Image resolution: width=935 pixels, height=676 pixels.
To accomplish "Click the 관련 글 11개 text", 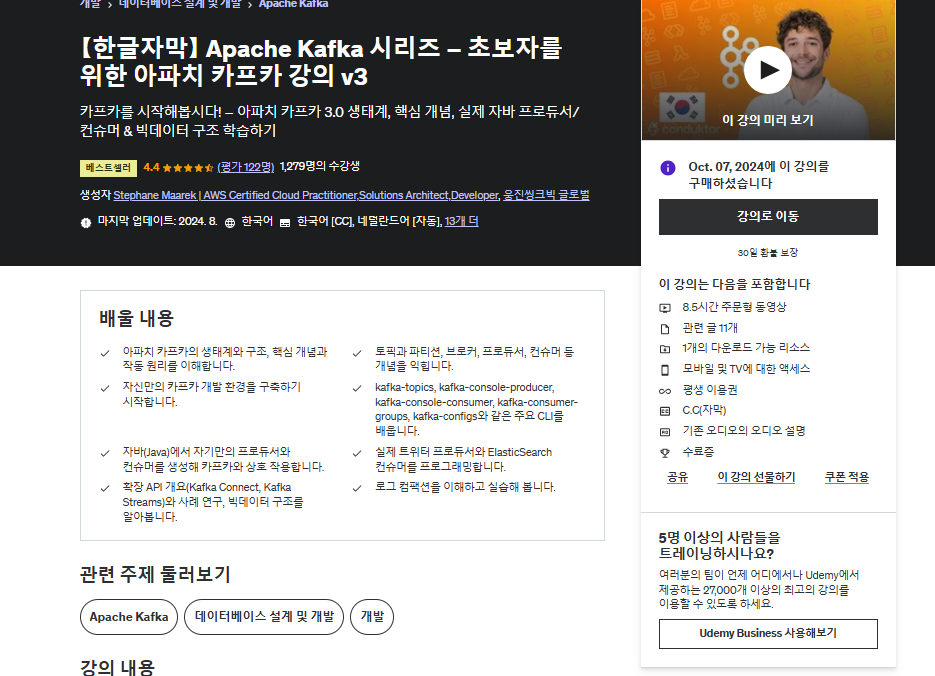I will click(710, 328).
